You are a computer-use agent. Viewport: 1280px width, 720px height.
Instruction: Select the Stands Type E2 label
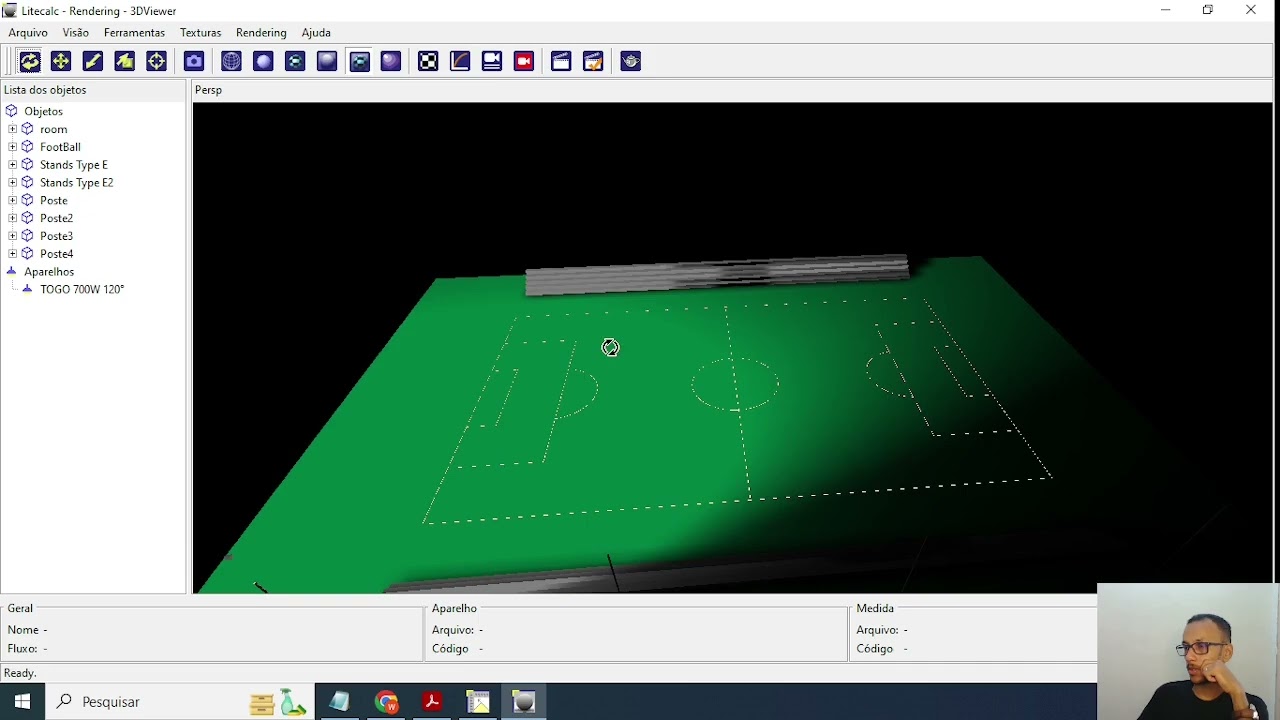(77, 183)
